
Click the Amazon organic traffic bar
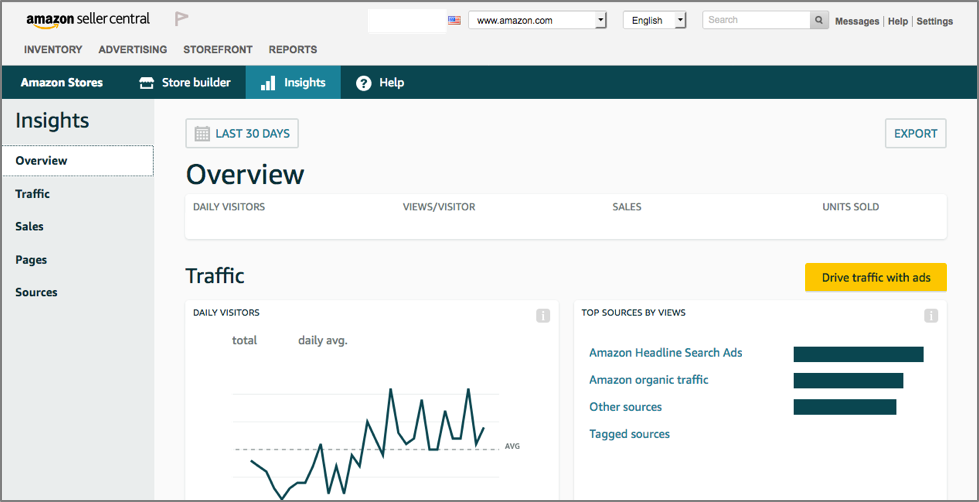click(848, 381)
